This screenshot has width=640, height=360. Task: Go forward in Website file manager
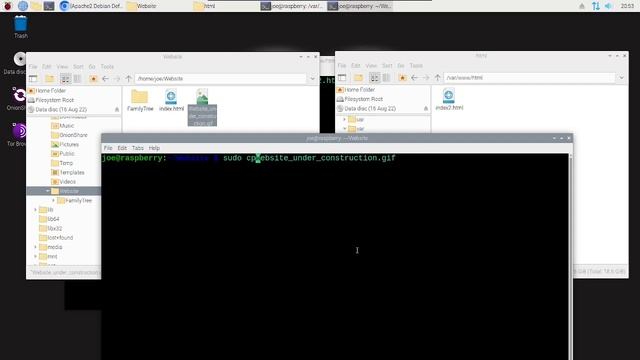117,78
